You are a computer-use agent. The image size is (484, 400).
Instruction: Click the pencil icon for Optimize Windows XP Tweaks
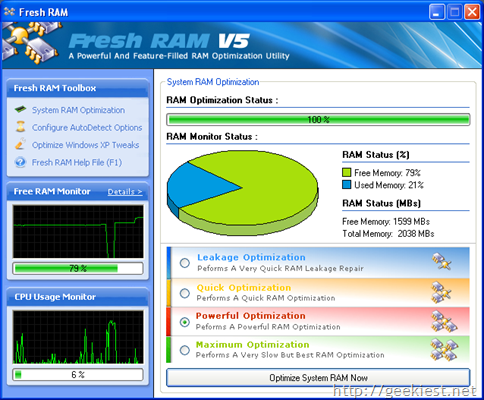click(x=20, y=144)
